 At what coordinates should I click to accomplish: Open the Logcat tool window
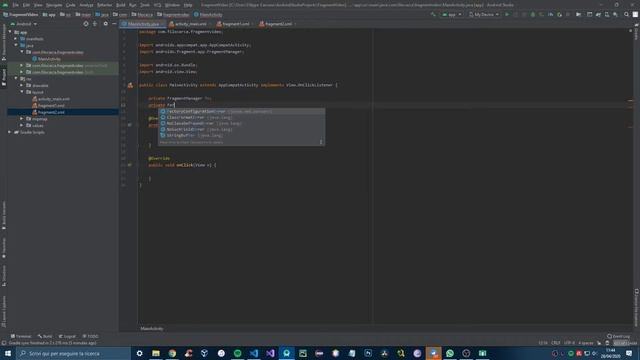coord(67,336)
